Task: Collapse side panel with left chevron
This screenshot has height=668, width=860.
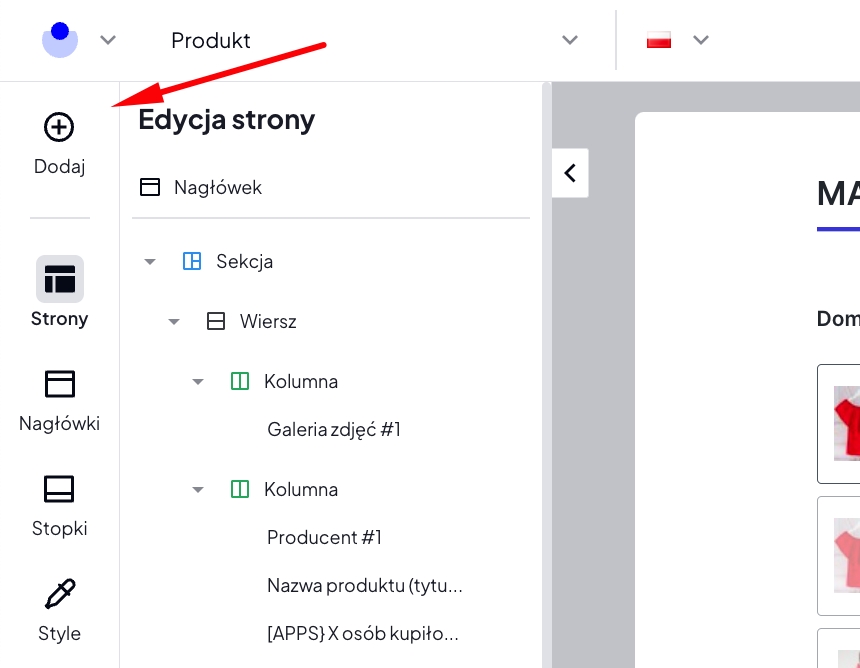Action: (x=570, y=173)
